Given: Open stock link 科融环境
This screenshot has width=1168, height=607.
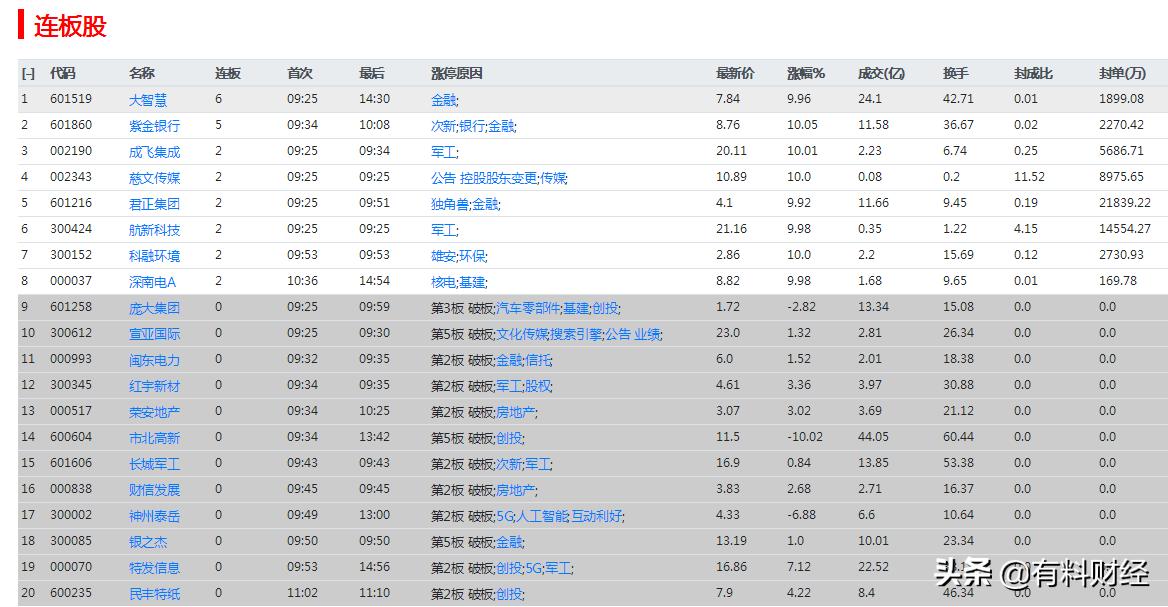Looking at the screenshot, I should pos(154,255).
